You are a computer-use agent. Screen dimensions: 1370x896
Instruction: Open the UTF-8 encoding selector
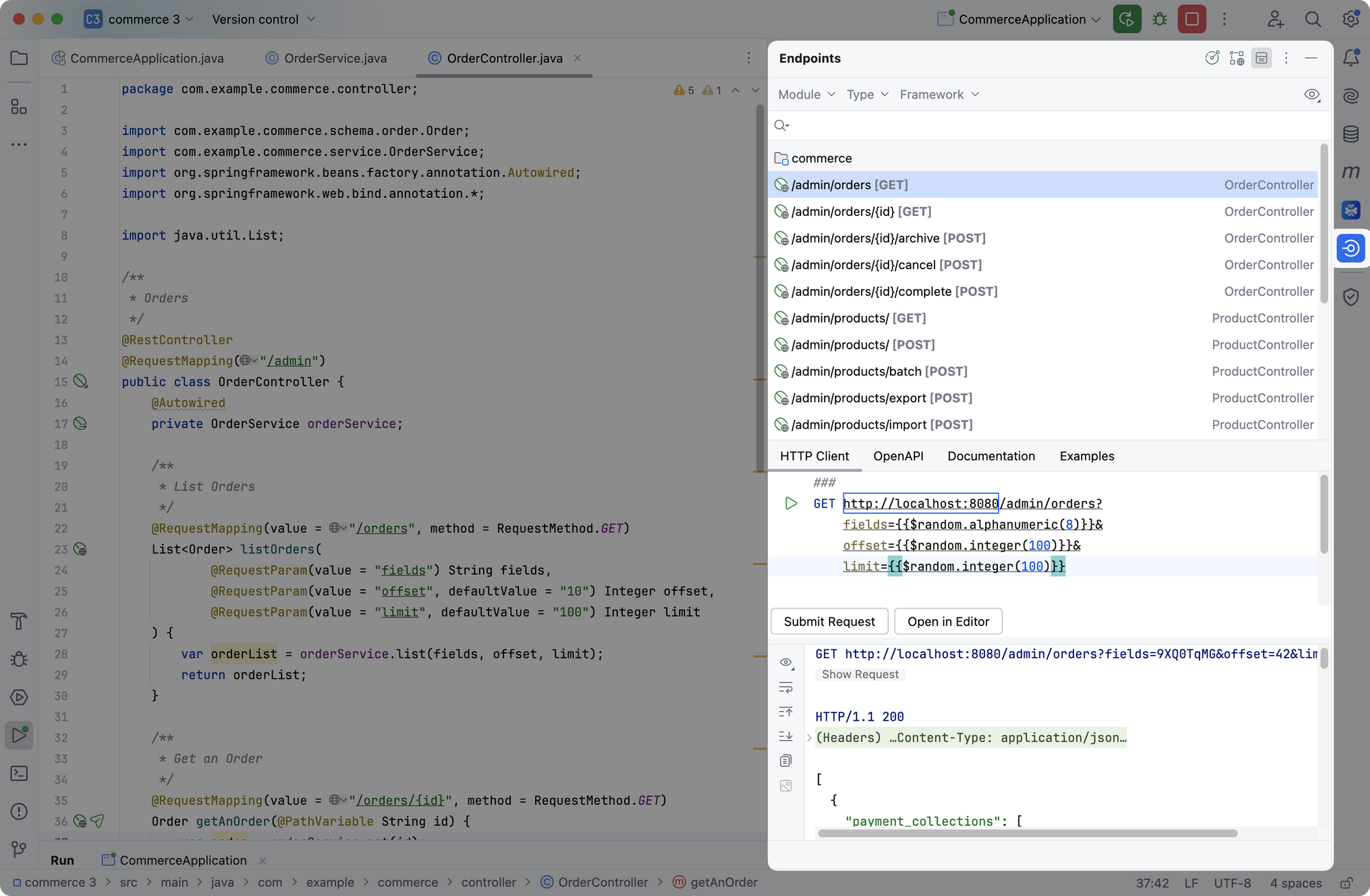pos(1232,883)
